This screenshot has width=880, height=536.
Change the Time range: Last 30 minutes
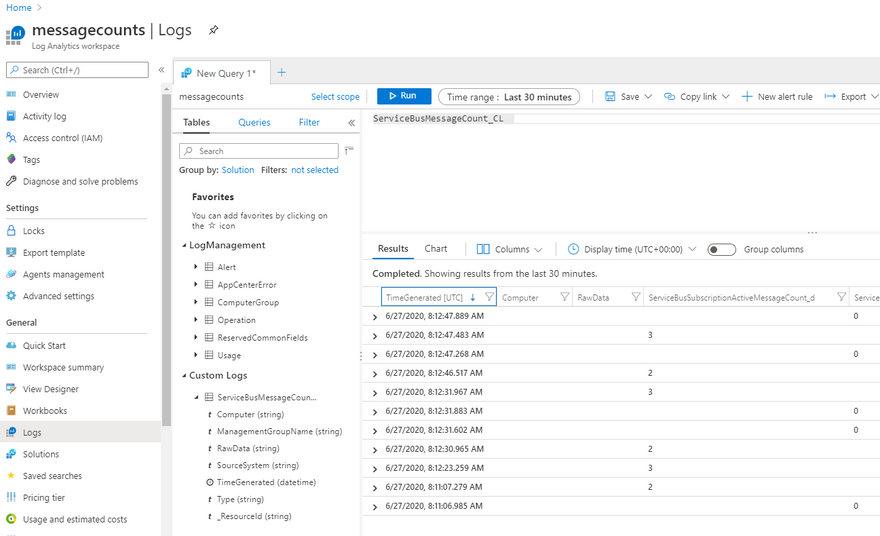pos(509,97)
